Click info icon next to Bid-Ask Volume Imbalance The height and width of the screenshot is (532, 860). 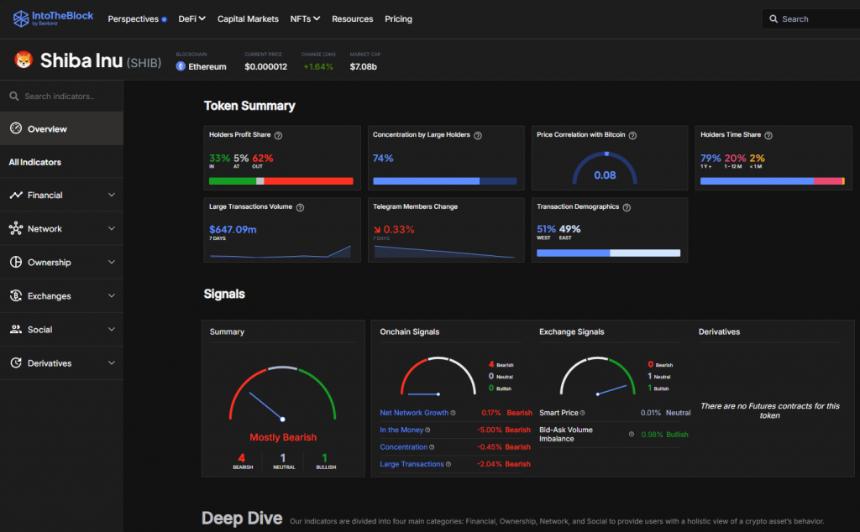[631, 434]
